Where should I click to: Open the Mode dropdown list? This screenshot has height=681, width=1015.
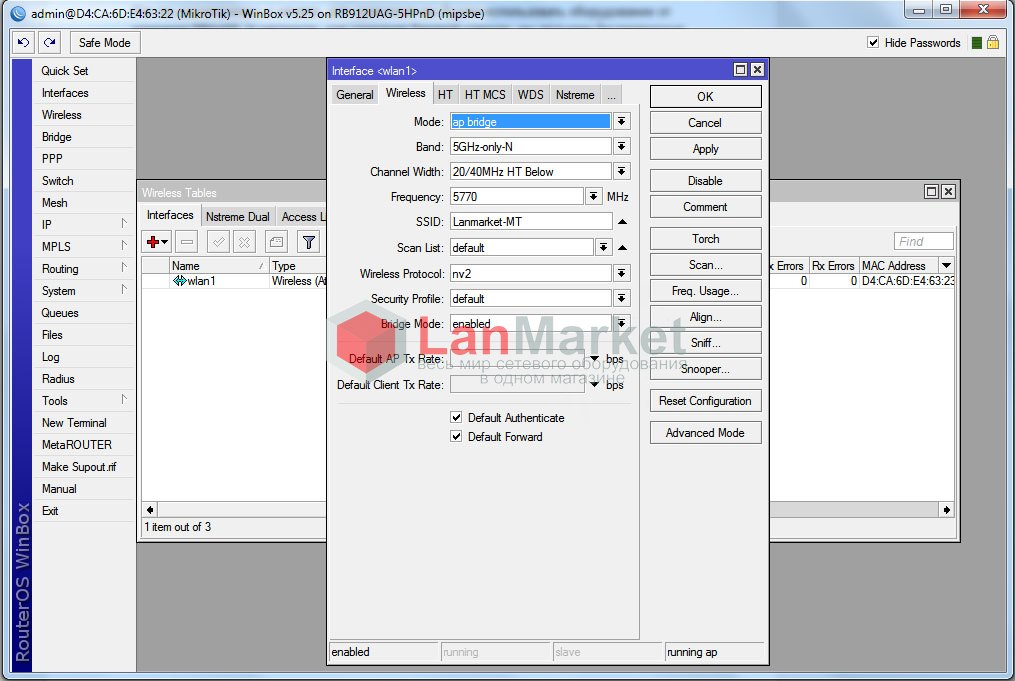[x=622, y=121]
